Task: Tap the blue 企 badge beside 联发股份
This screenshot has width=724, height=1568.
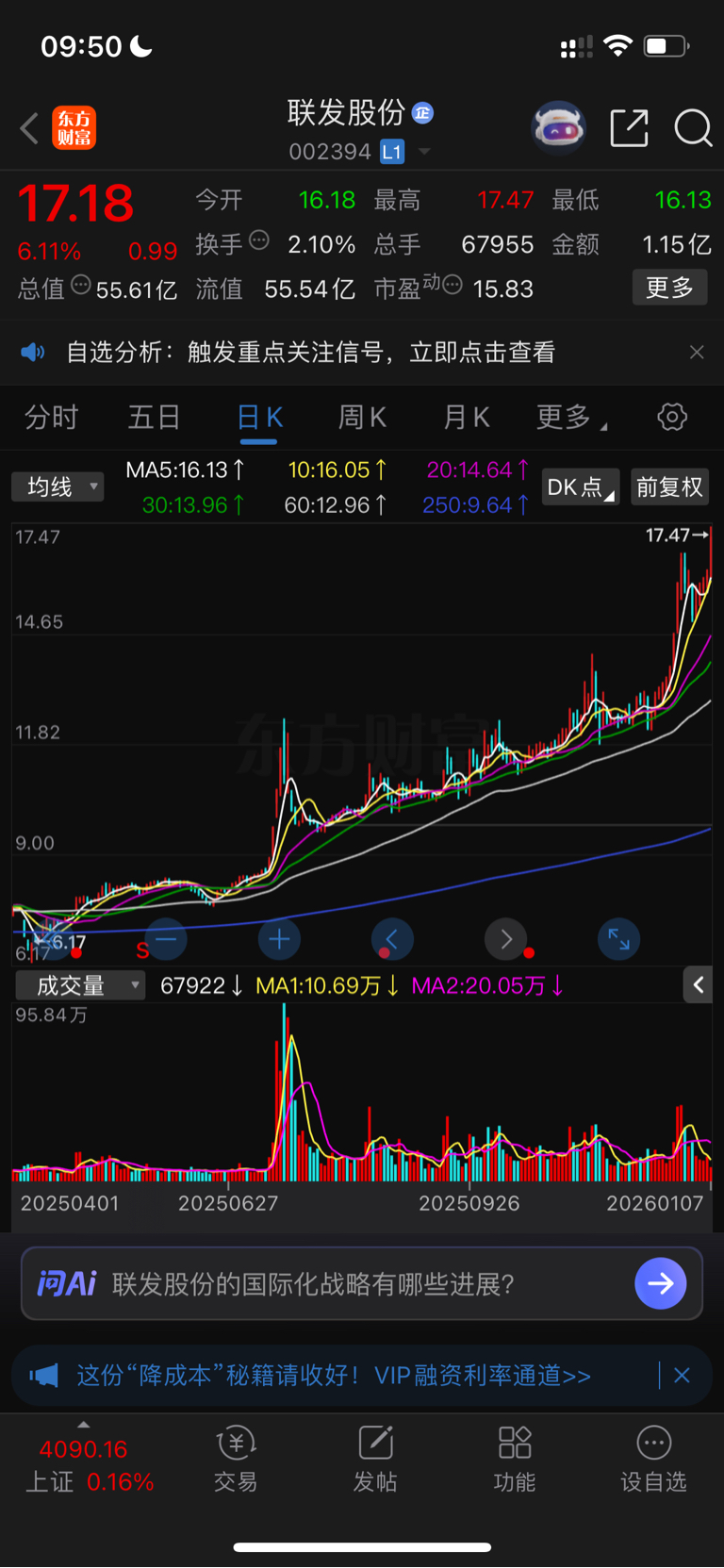Action: (x=423, y=113)
